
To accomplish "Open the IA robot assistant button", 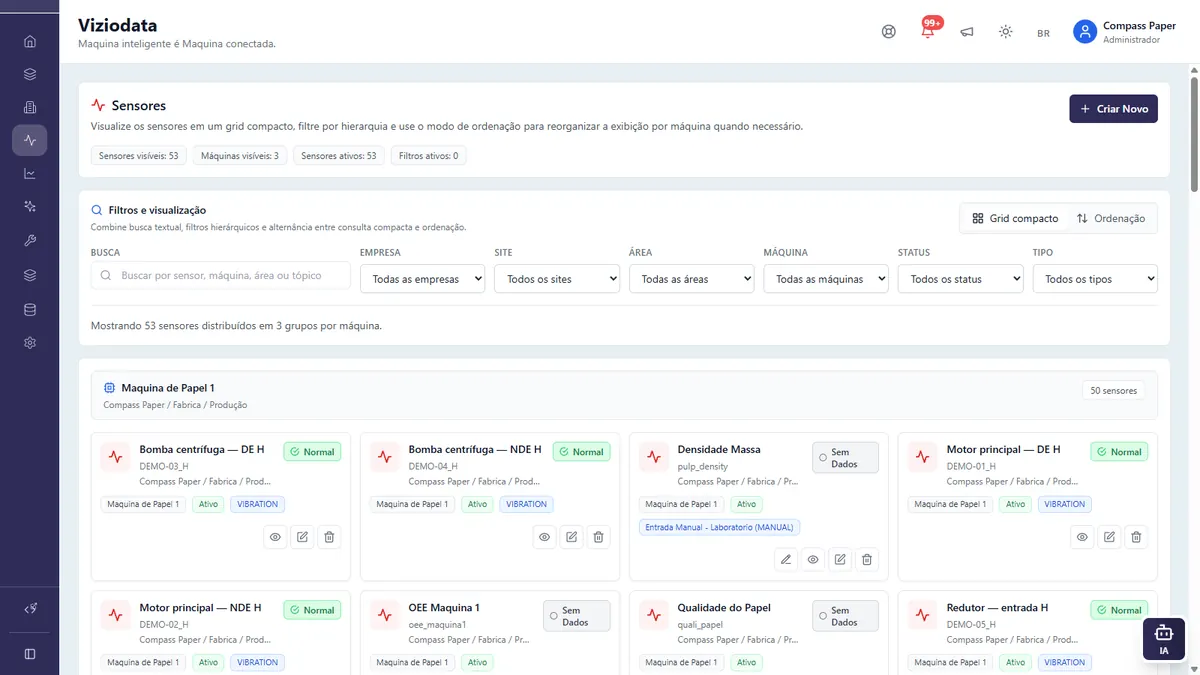I will (1163, 639).
